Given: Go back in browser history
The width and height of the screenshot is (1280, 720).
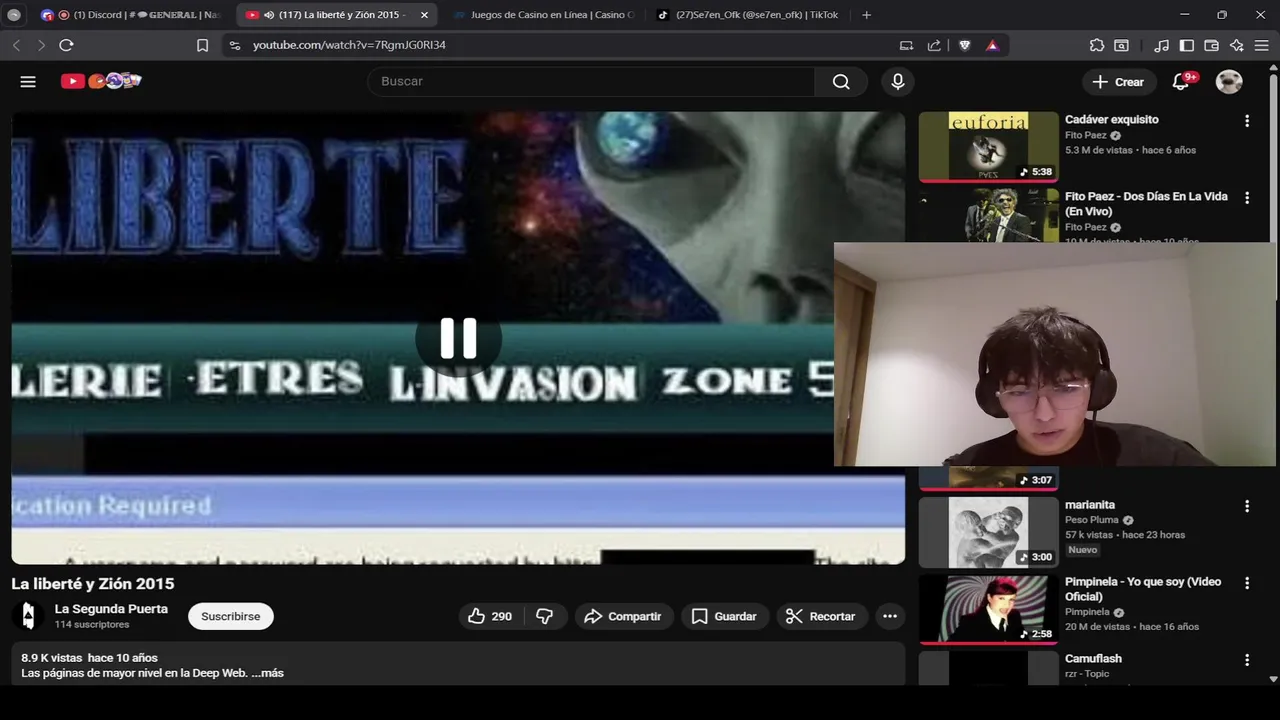Looking at the screenshot, I should pos(16,45).
